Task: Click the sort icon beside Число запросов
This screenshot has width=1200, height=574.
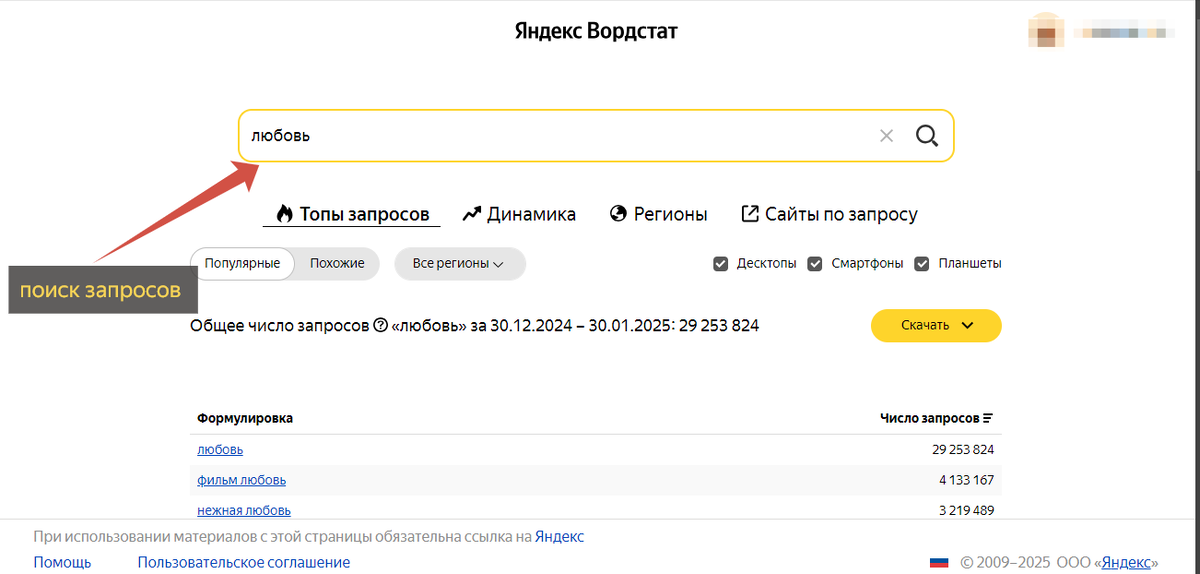Action: [x=988, y=418]
